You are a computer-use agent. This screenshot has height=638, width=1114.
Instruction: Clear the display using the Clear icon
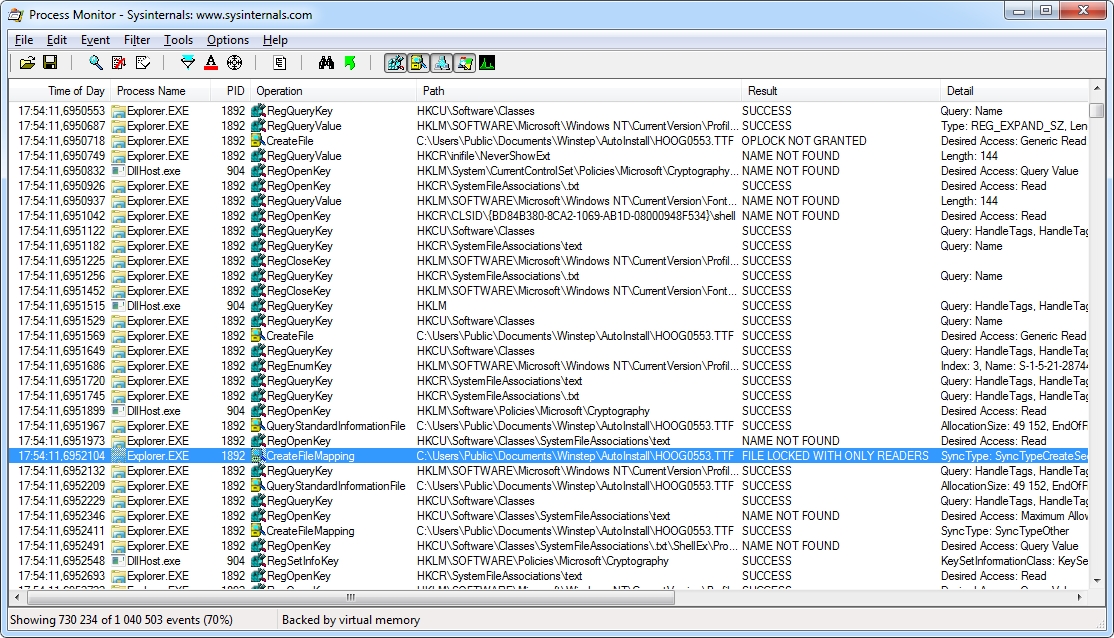[x=143, y=63]
